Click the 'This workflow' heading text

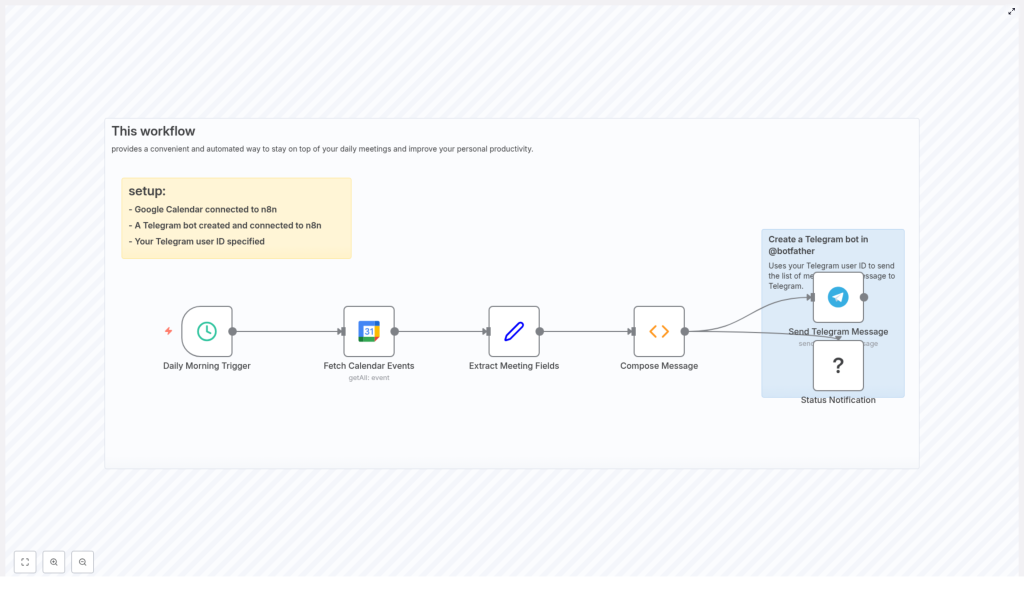coord(153,131)
